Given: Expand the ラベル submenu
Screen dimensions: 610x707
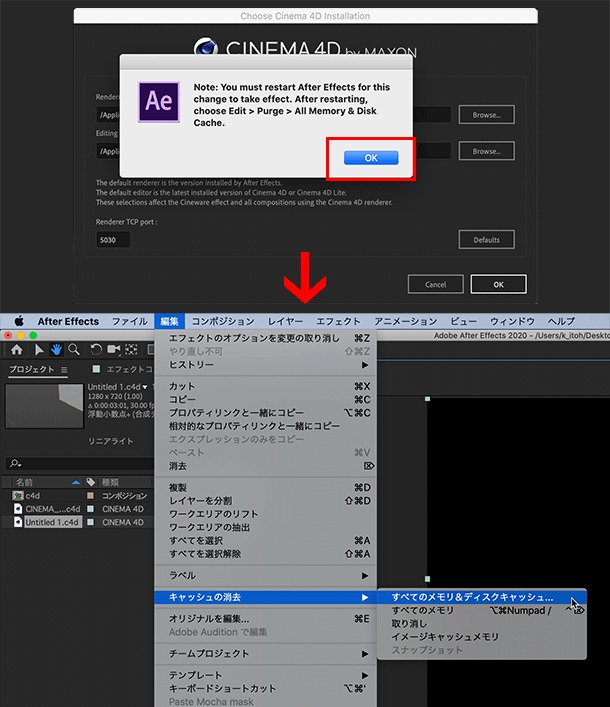Looking at the screenshot, I should tap(365, 576).
